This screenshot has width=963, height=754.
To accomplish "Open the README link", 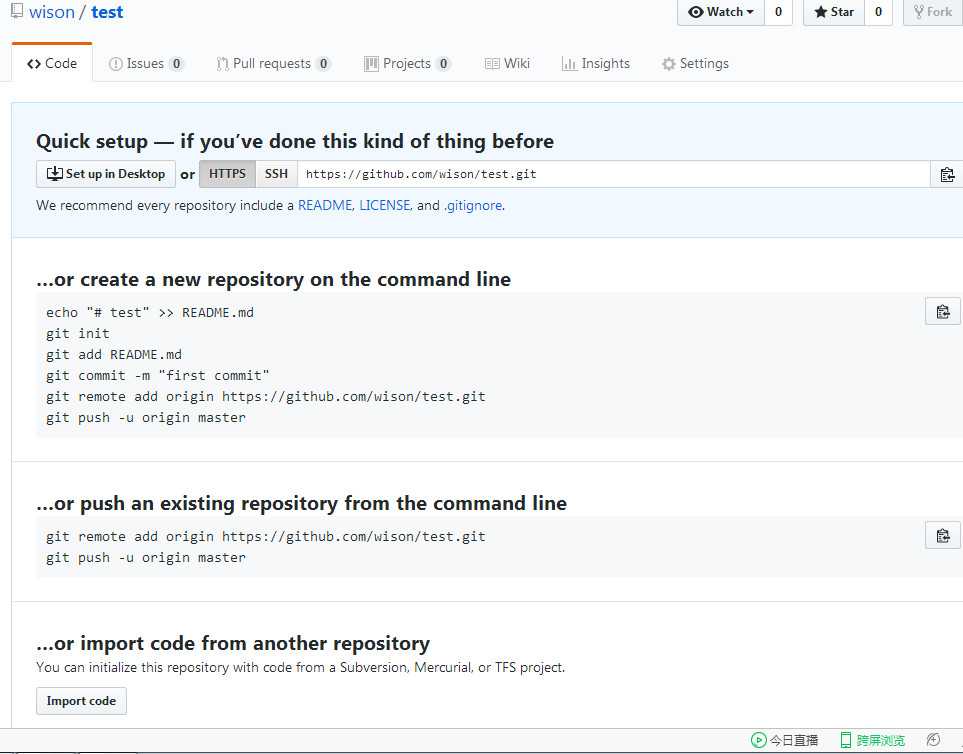I will pos(325,205).
